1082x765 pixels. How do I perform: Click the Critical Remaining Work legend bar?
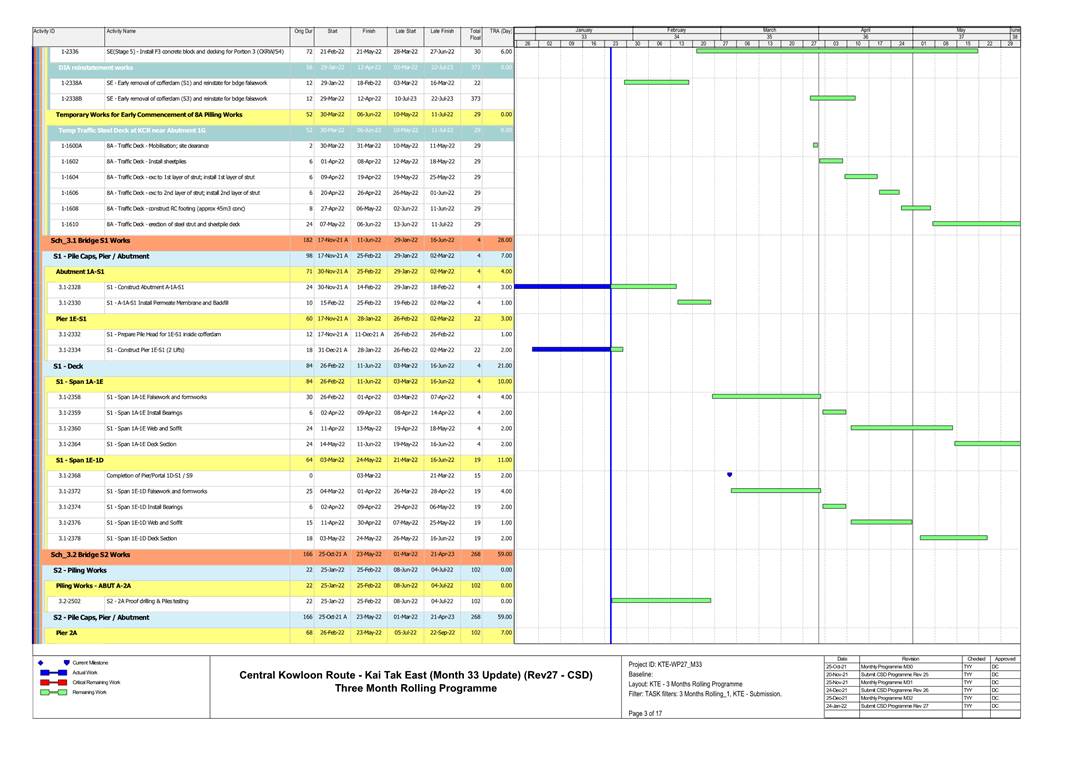point(53,682)
